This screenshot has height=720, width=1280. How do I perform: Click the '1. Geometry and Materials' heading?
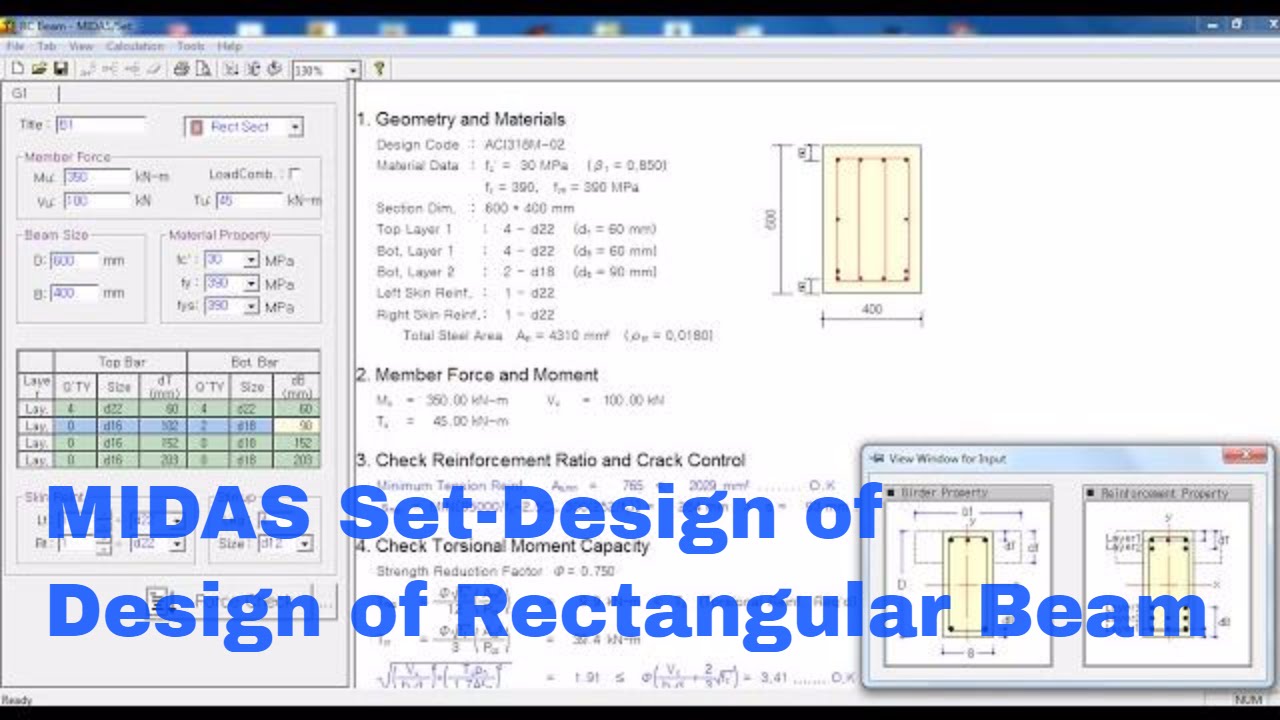click(461, 119)
